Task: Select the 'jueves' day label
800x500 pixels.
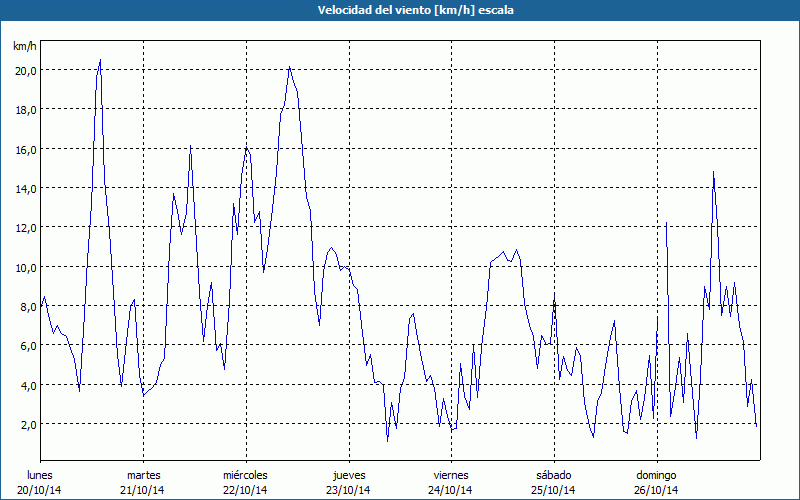Action: click(348, 475)
